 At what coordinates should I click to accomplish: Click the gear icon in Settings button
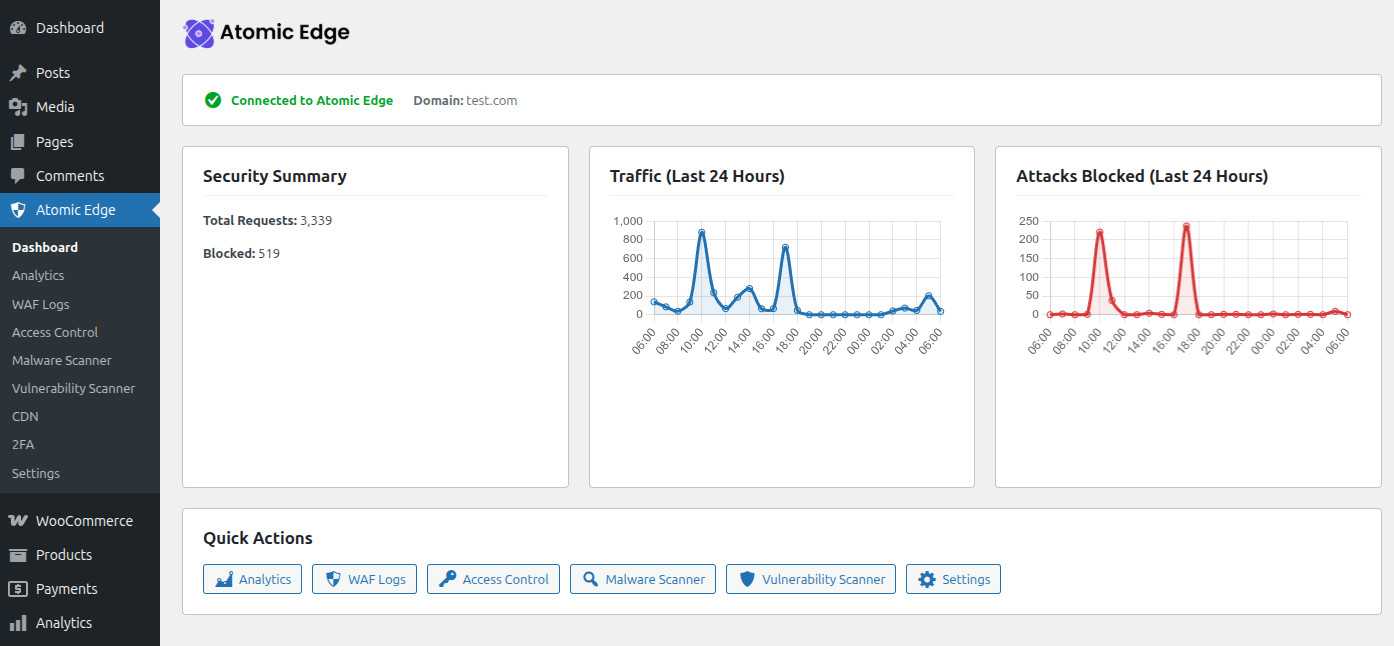pos(927,579)
